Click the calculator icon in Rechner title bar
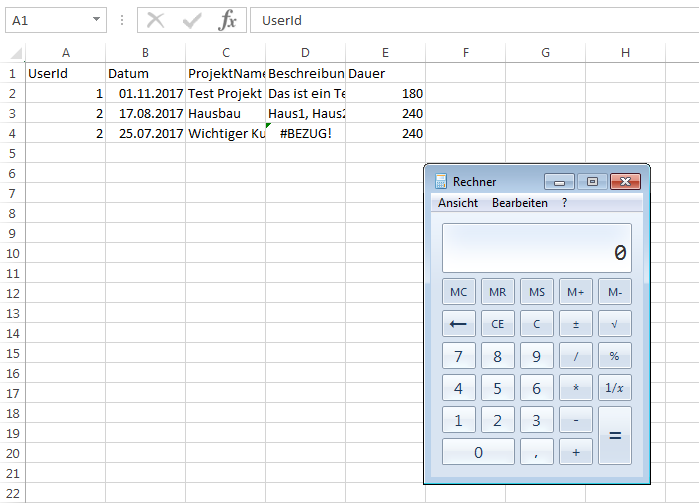This screenshot has height=503, width=699. point(440,182)
